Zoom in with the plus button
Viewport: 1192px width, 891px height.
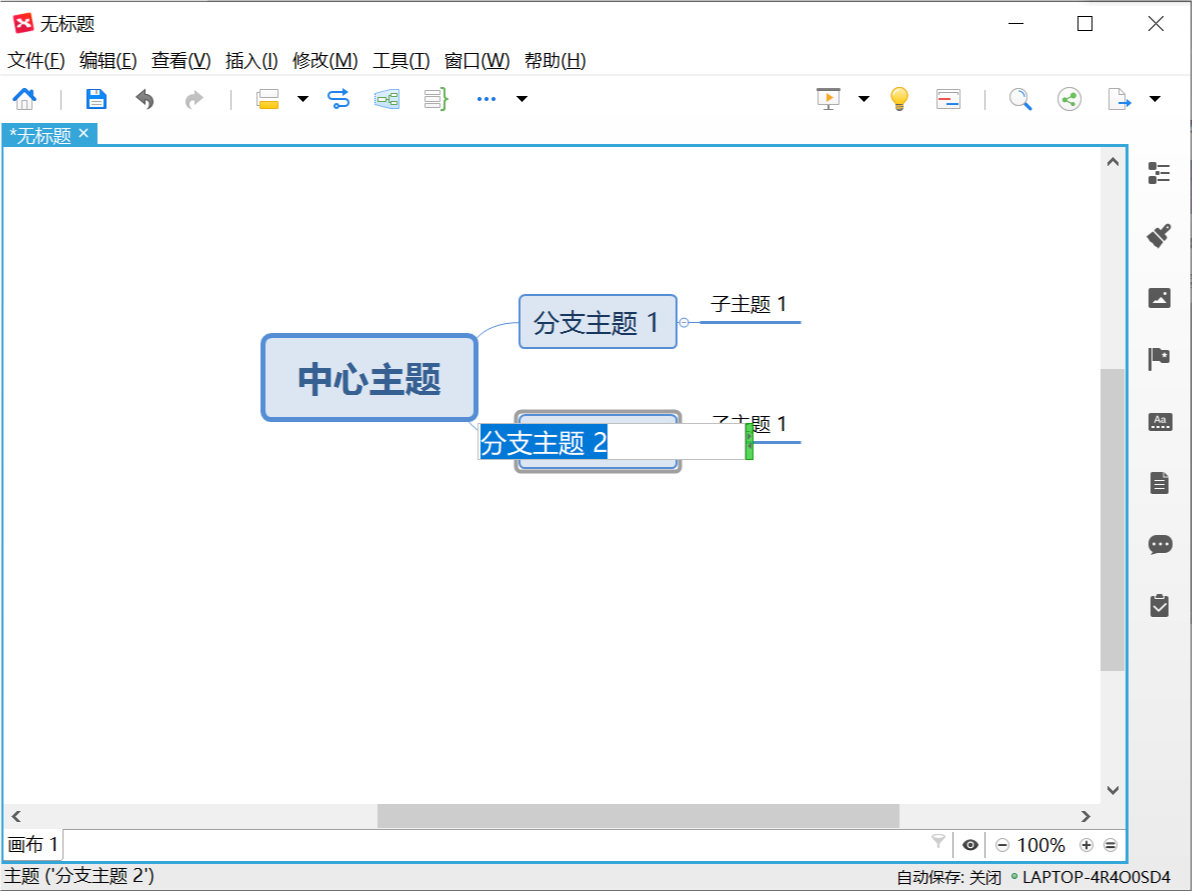pos(1086,845)
